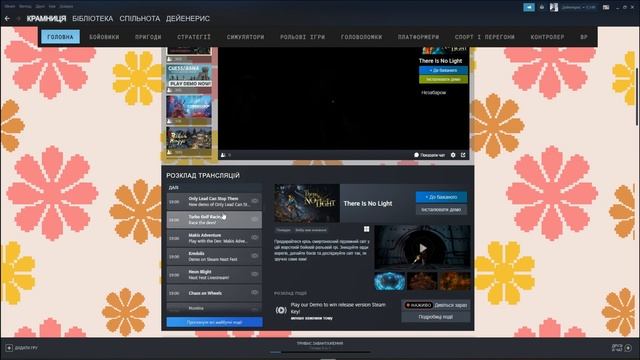This screenshot has height=360, width=640.
Task: Select the КОНТРОЛЕР category tab
Action: 547,37
